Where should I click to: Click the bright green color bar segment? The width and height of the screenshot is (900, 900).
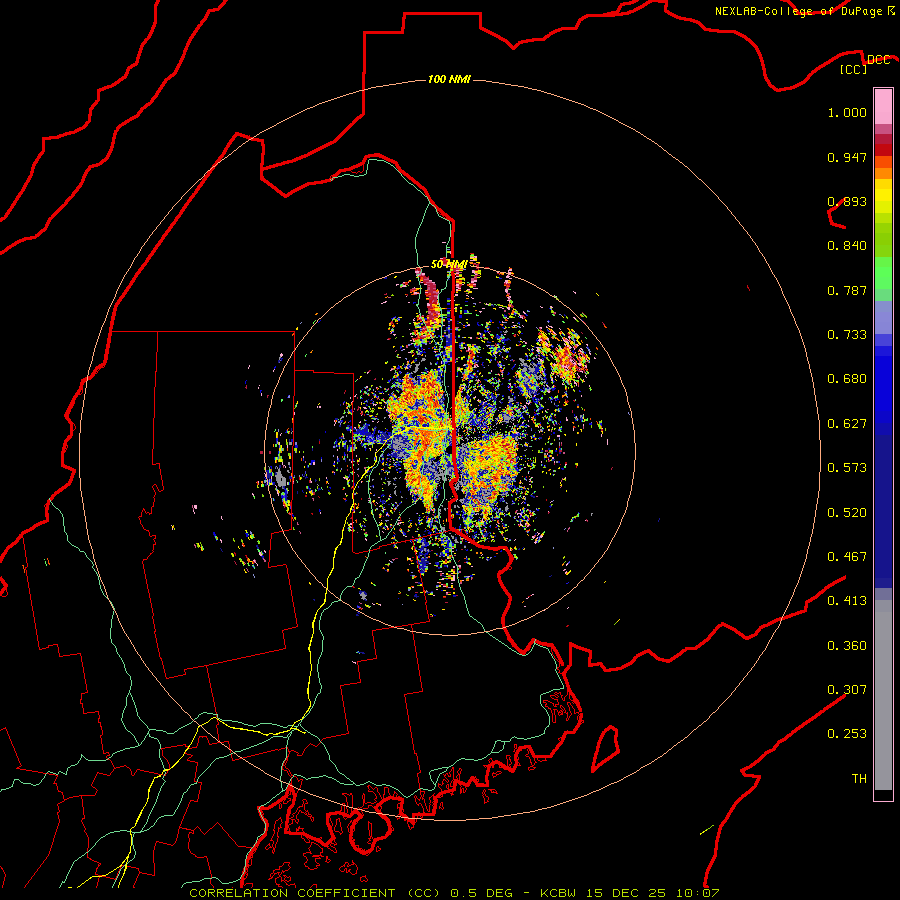pos(883,273)
